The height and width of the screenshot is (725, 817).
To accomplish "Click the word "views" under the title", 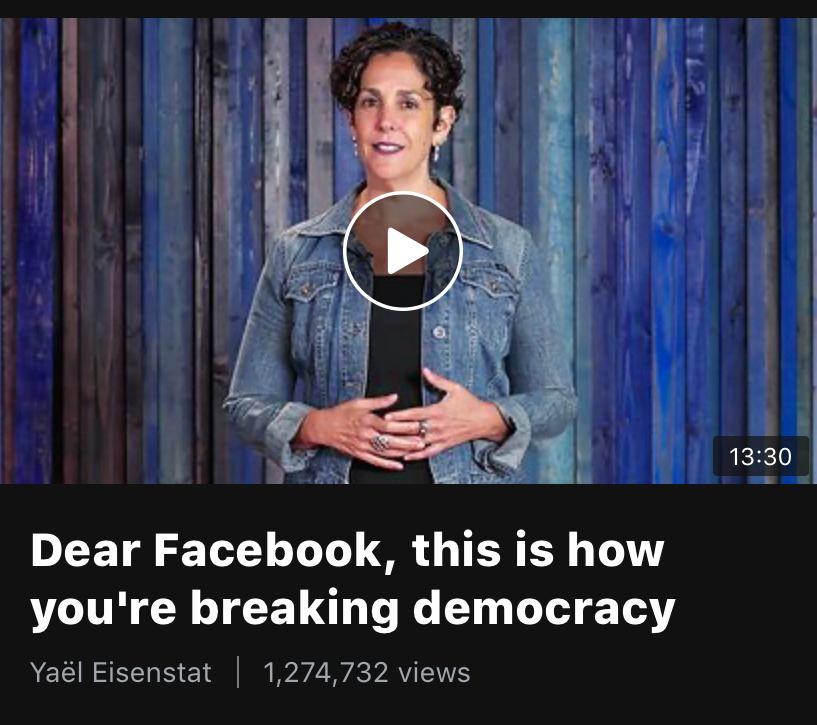I will click(434, 672).
